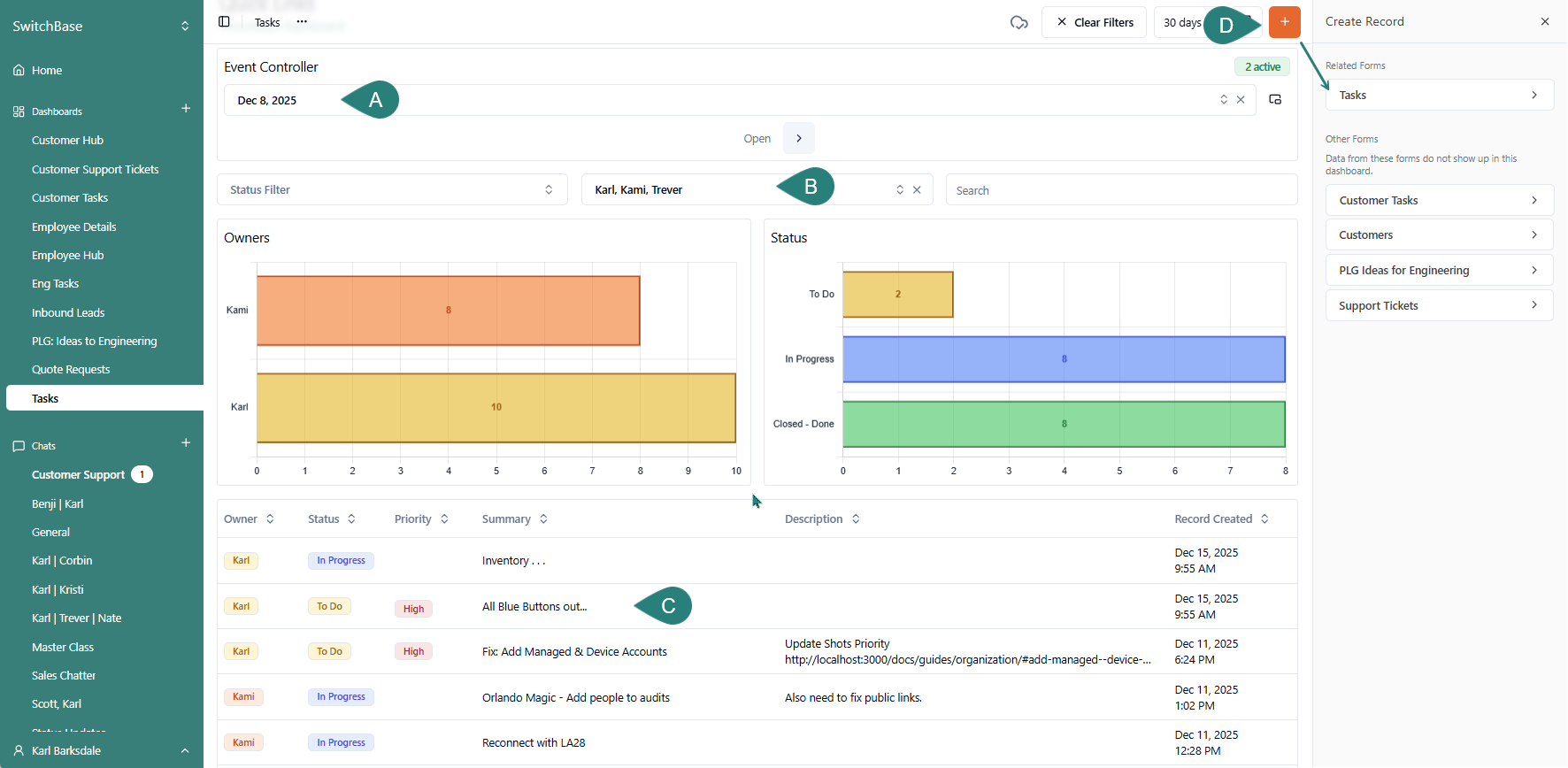Add a new dashboard with plus icon
Viewport: 1568px width, 768px height.
[186, 109]
